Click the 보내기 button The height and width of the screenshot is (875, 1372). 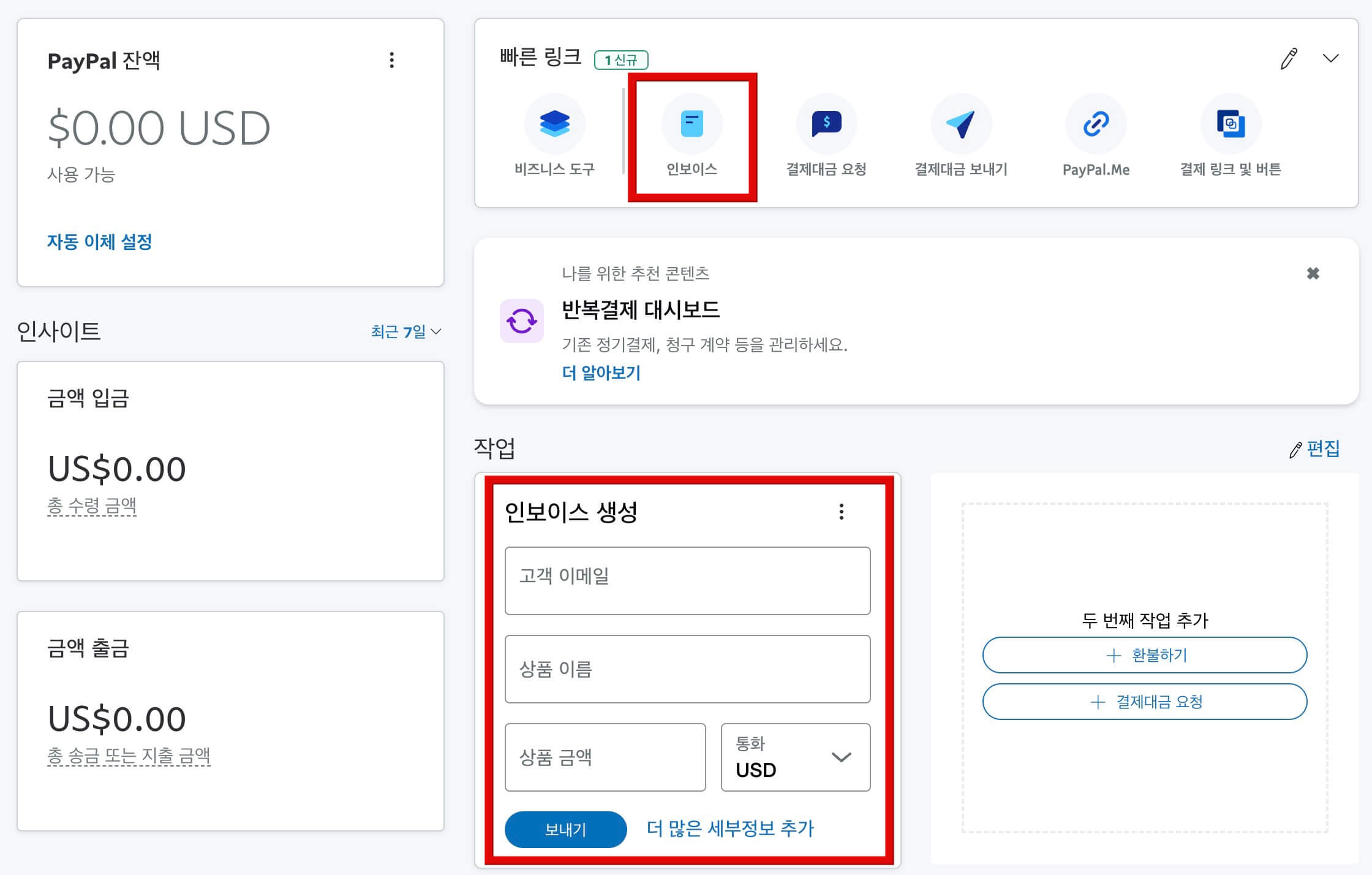pyautogui.click(x=566, y=830)
